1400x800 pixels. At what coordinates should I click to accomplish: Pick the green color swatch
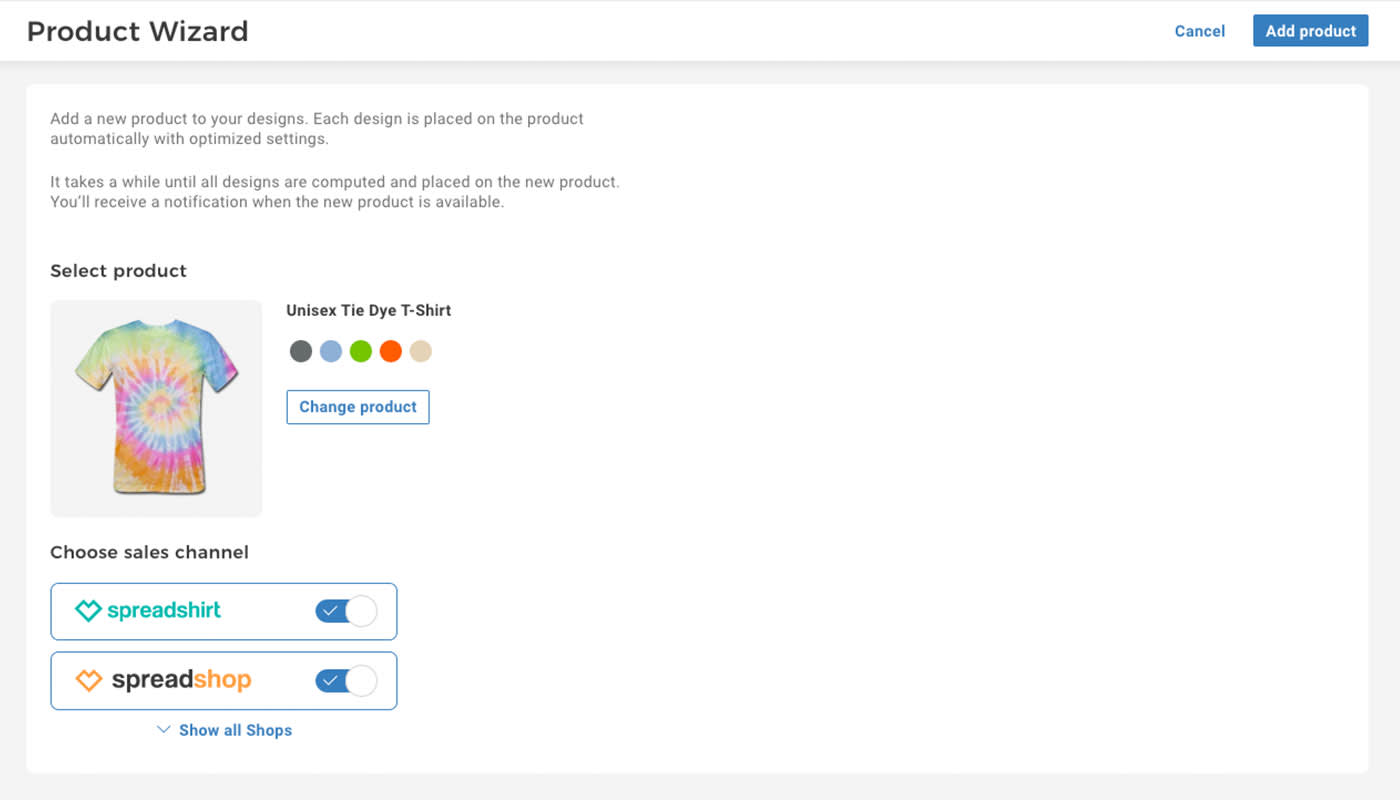coord(361,351)
